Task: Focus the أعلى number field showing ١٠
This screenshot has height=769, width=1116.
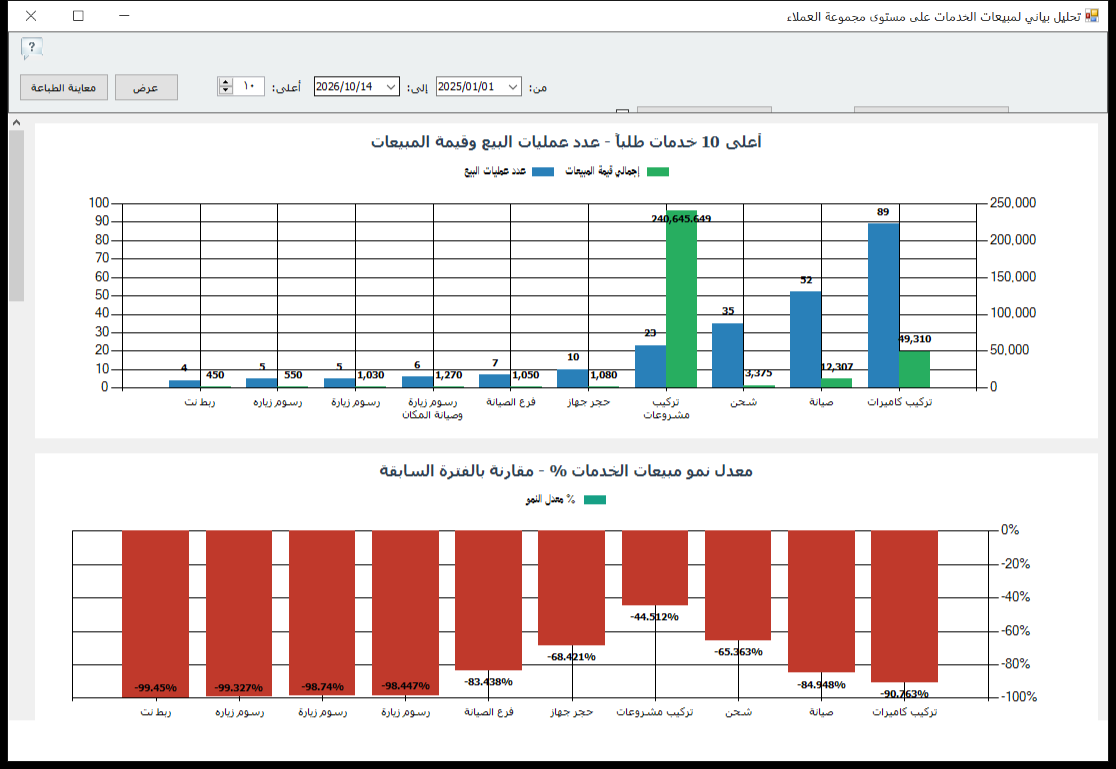Action: [x=249, y=86]
